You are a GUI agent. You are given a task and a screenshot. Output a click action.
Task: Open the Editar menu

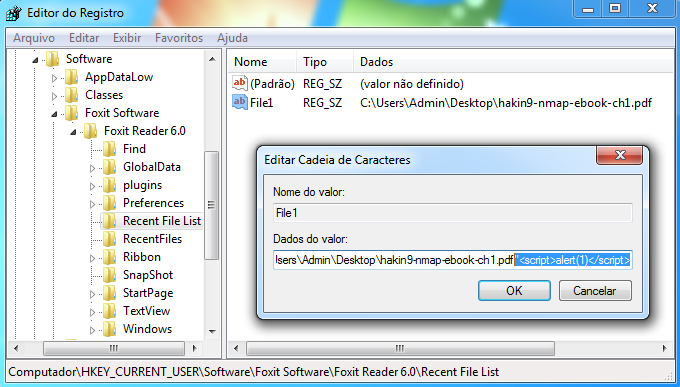84,38
